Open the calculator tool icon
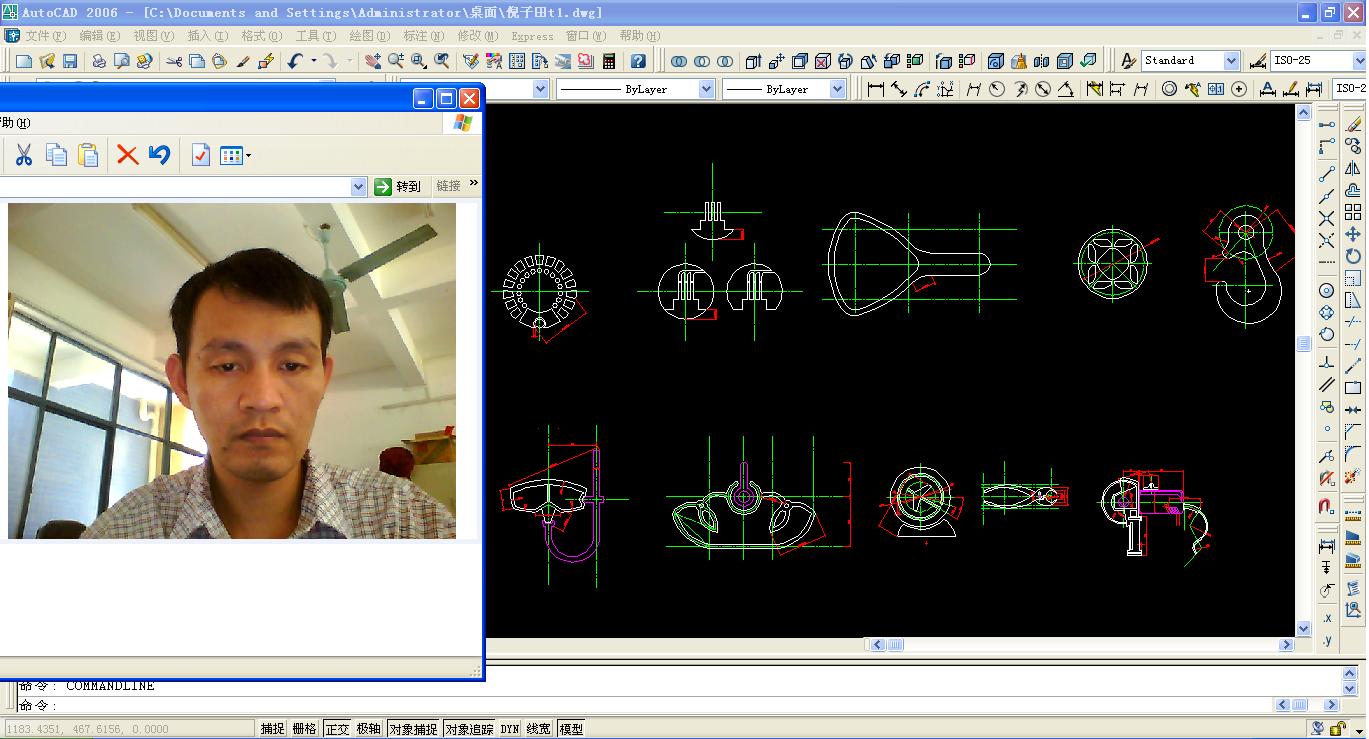Screen dimensions: 1369x739 [608, 61]
